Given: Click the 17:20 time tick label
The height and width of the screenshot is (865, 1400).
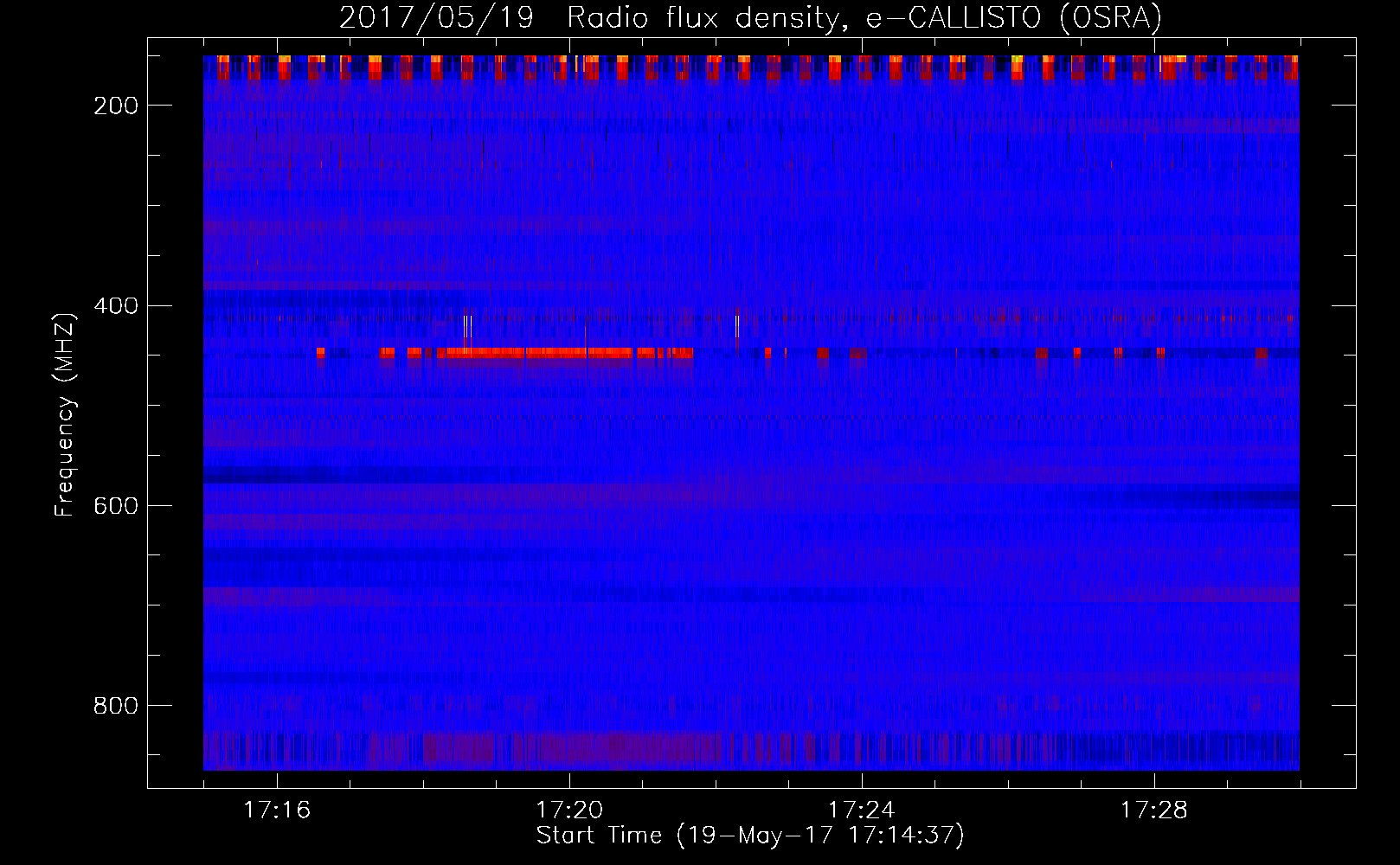Looking at the screenshot, I should [x=569, y=811].
